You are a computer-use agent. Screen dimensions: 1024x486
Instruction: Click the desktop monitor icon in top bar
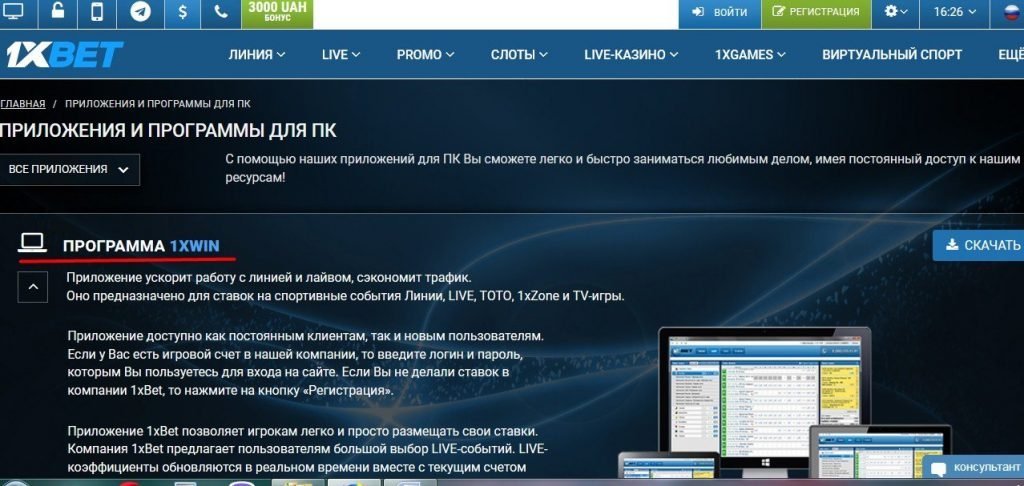click(x=13, y=12)
